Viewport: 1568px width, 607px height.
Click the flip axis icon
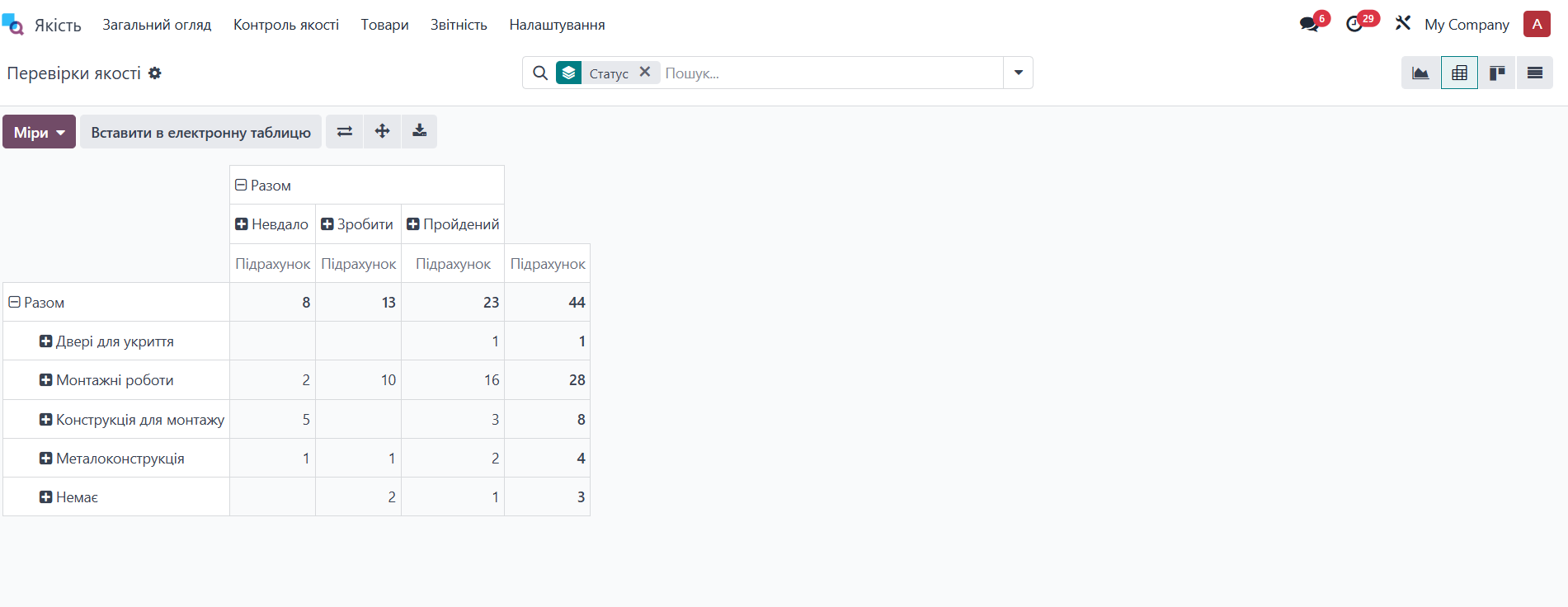[345, 132]
